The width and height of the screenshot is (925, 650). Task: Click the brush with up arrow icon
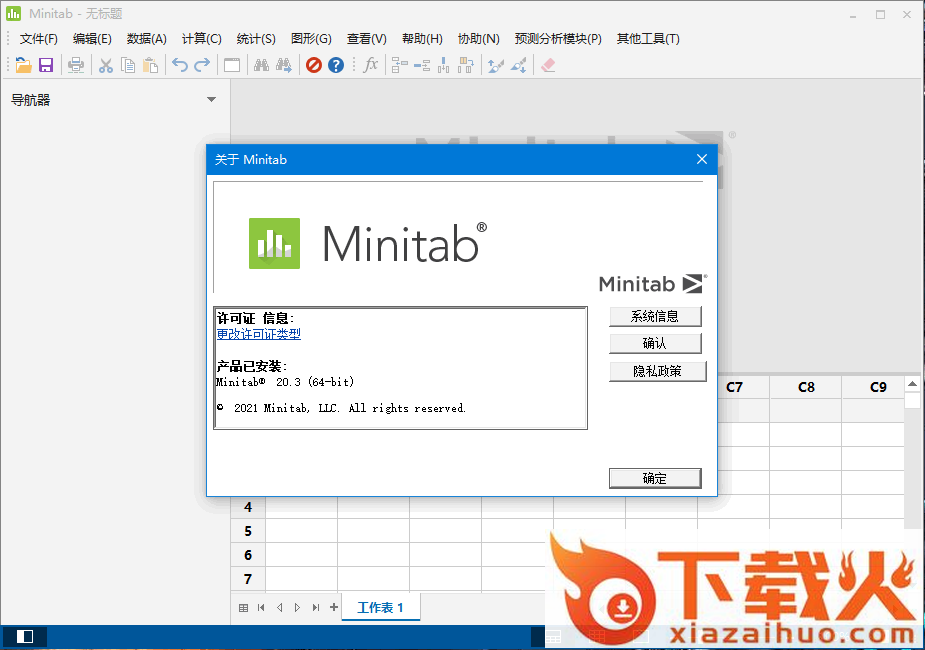point(496,65)
